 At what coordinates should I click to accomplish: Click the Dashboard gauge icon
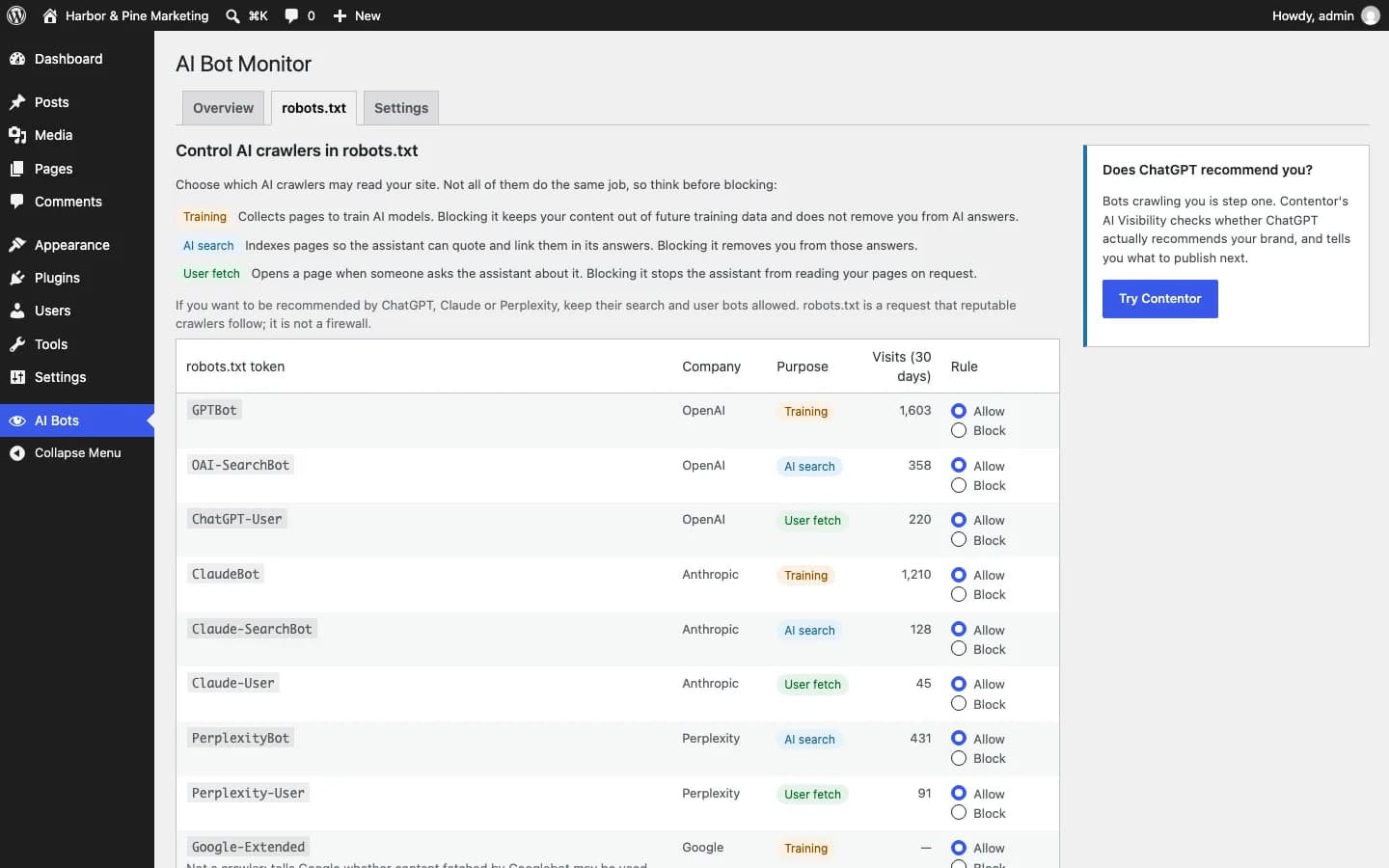(x=17, y=59)
